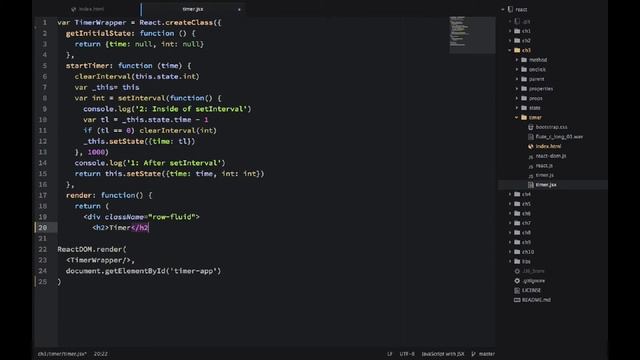This screenshot has height=360, width=640.
Task: Click line number 20 in gutter
Action: (42, 227)
